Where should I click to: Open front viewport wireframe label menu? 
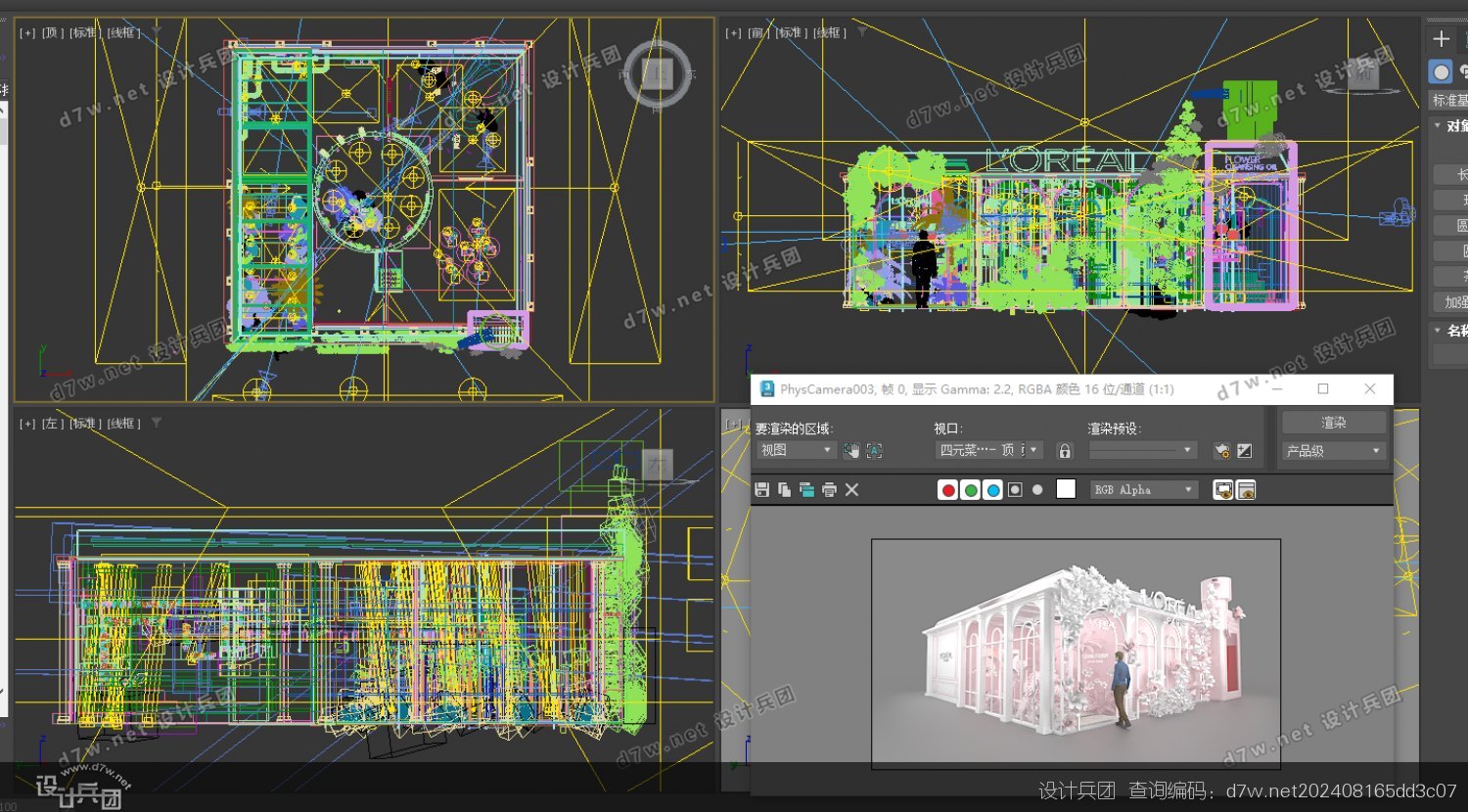tap(830, 32)
